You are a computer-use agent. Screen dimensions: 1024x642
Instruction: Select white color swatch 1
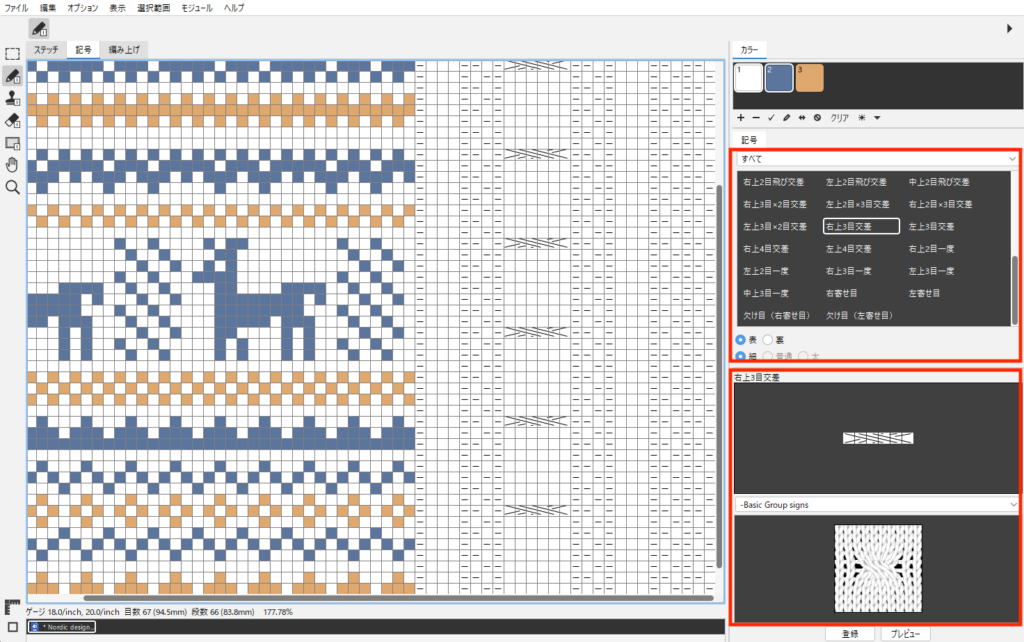point(748,78)
